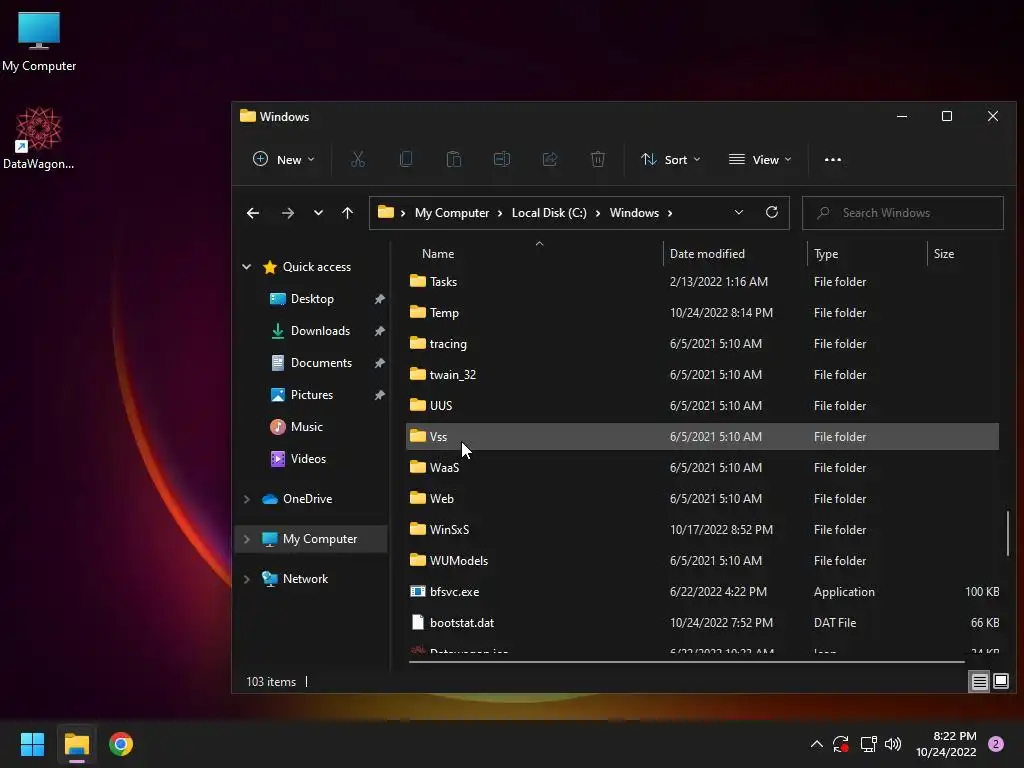This screenshot has height=768, width=1024.
Task: Open the My Computer desktop icon
Action: pos(39,41)
